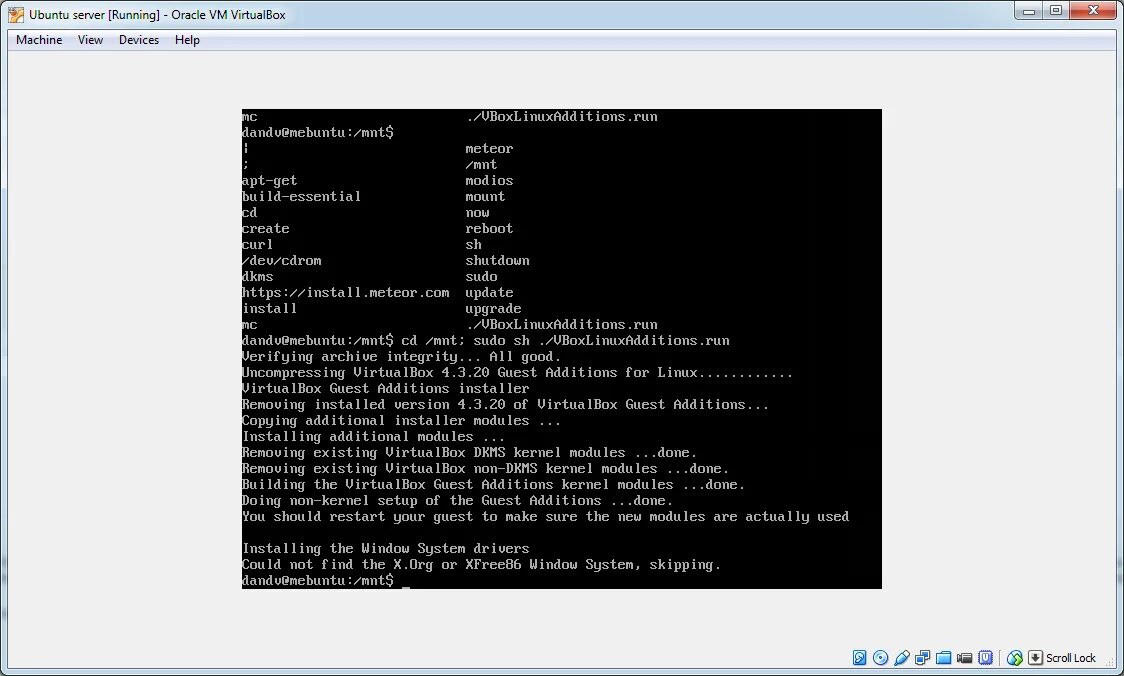
Task: Open the View menu
Action: click(90, 40)
